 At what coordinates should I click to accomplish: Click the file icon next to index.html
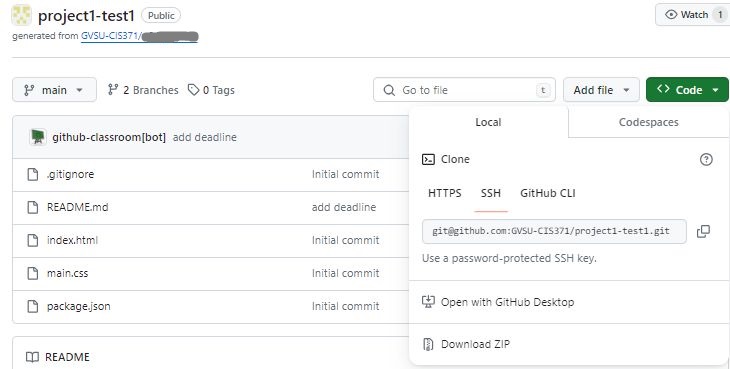tap(33, 241)
